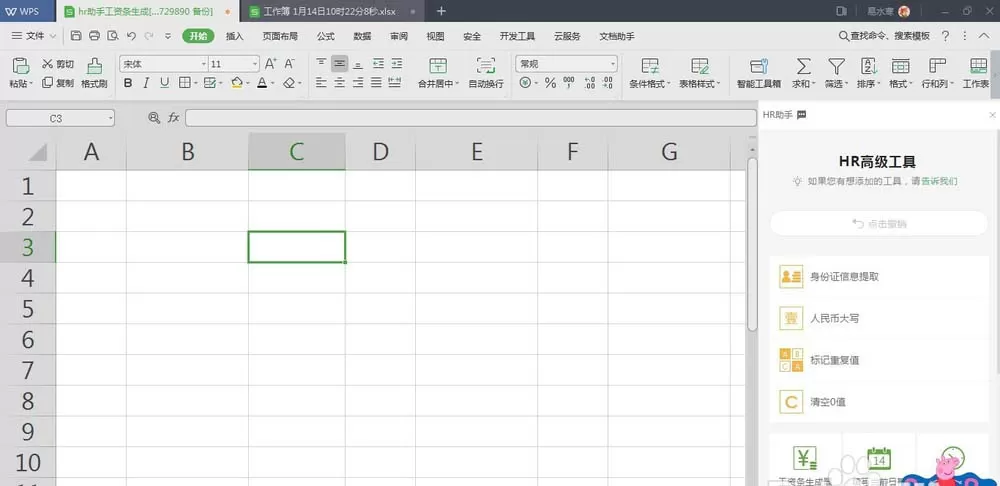Toggle middle vertical alignment
This screenshot has width=1000, height=486.
click(340, 64)
